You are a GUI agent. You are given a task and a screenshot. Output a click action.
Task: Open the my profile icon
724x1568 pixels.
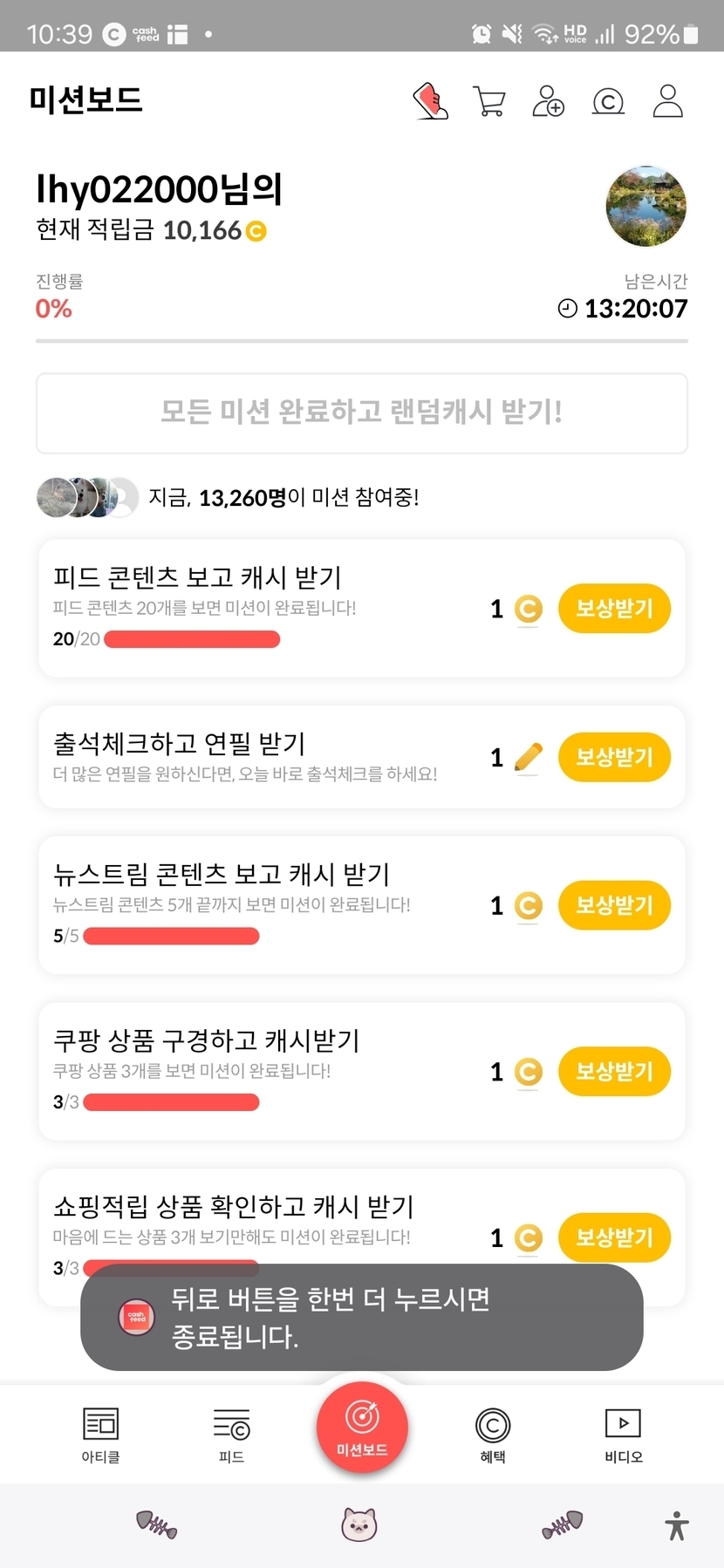668,101
